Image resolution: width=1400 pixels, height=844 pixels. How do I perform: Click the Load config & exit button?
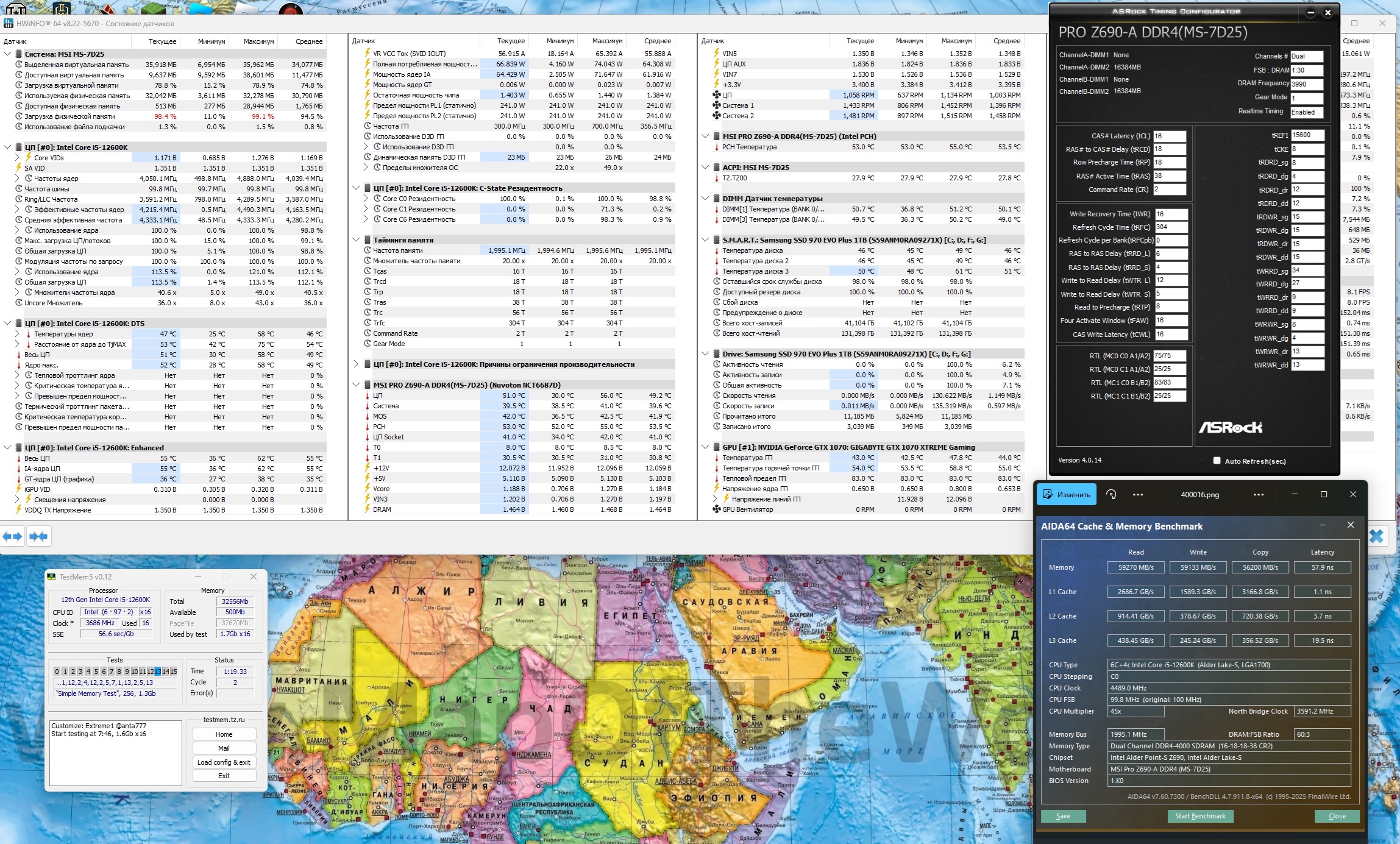click(224, 762)
